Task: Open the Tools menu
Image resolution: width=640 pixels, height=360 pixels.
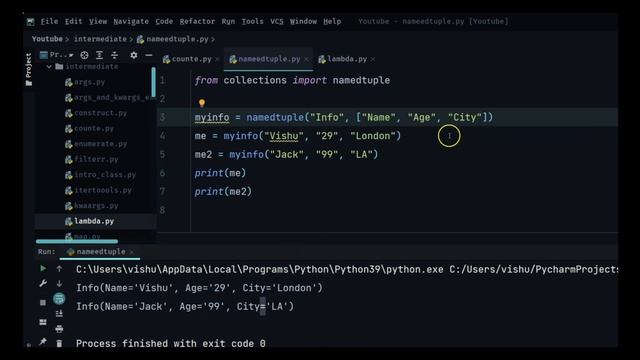Action: (x=252, y=22)
